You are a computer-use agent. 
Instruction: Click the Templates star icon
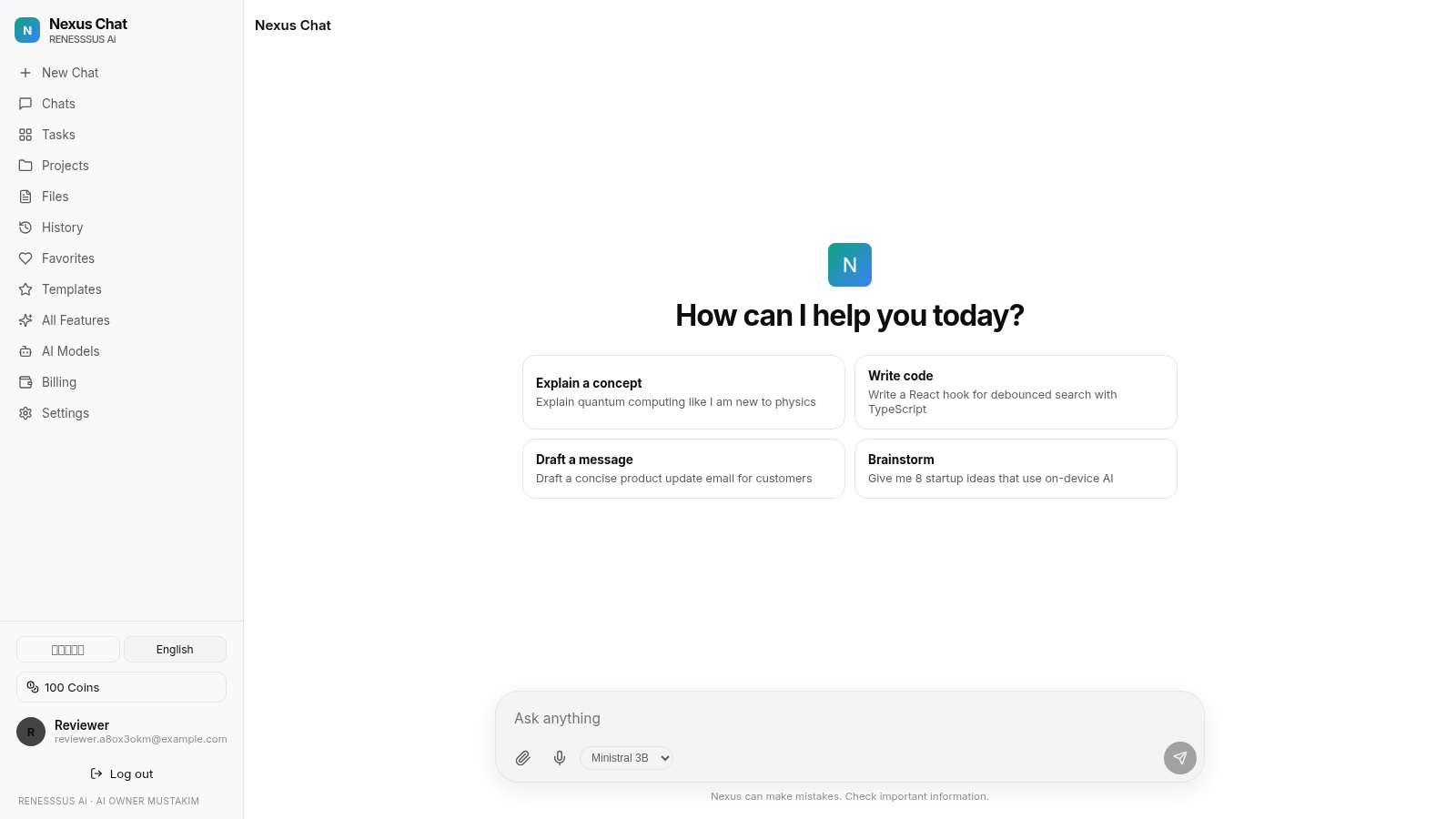[x=25, y=289]
